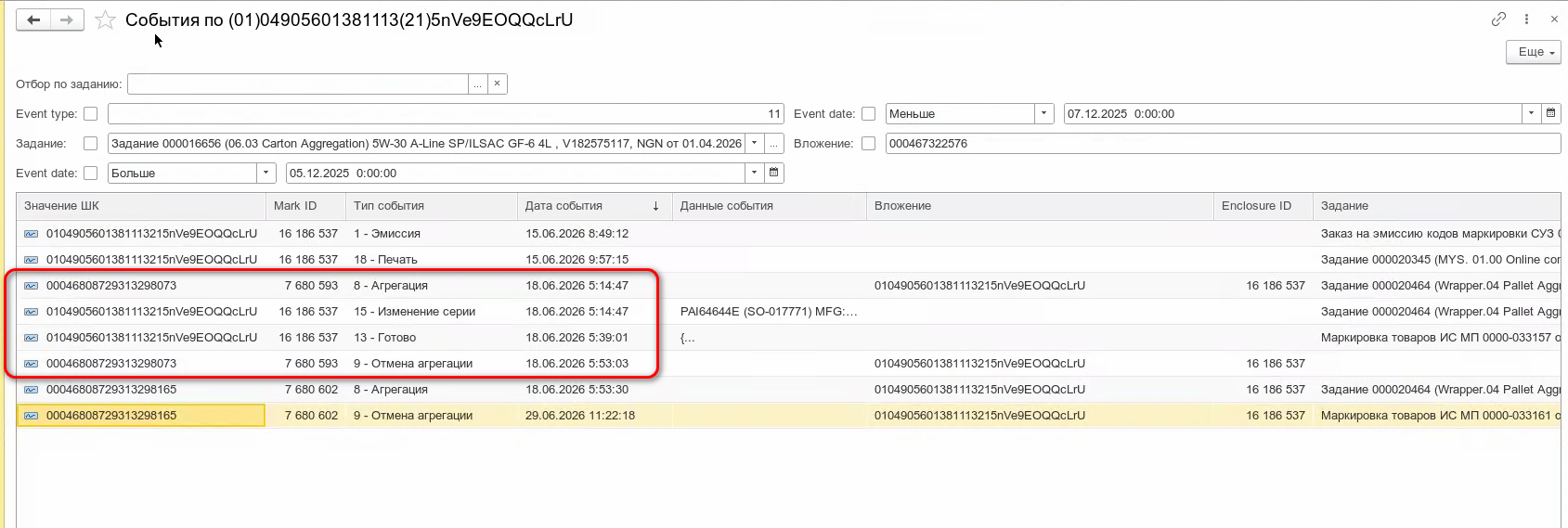Image resolution: width=1568 pixels, height=528 pixels.
Task: Select the 15 - Изменение серии cell
Action: 431,312
